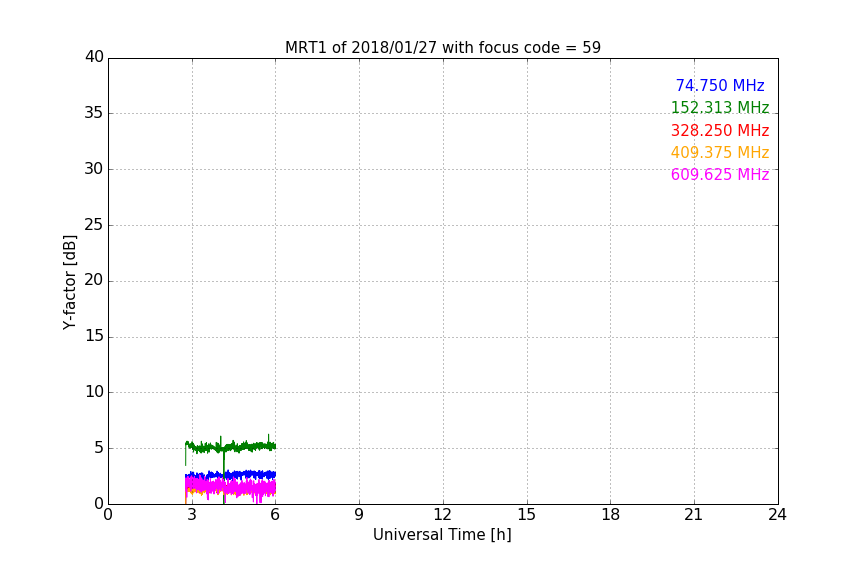The image size is (864, 576).
Task: Click the 'Universal Time [h]' axis label
Action: coord(442,535)
